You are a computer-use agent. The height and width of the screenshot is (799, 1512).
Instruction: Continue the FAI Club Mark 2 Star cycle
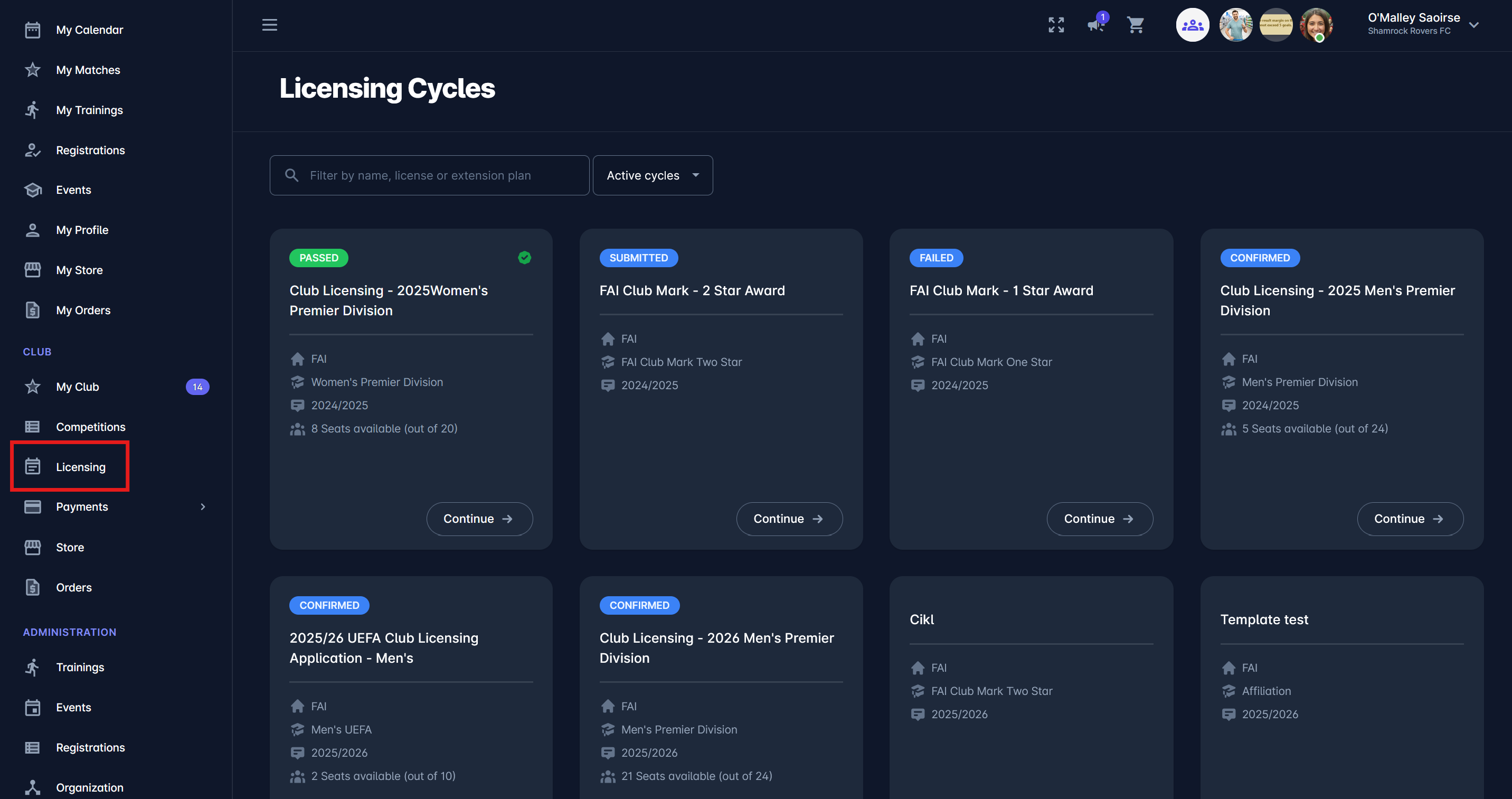point(789,519)
